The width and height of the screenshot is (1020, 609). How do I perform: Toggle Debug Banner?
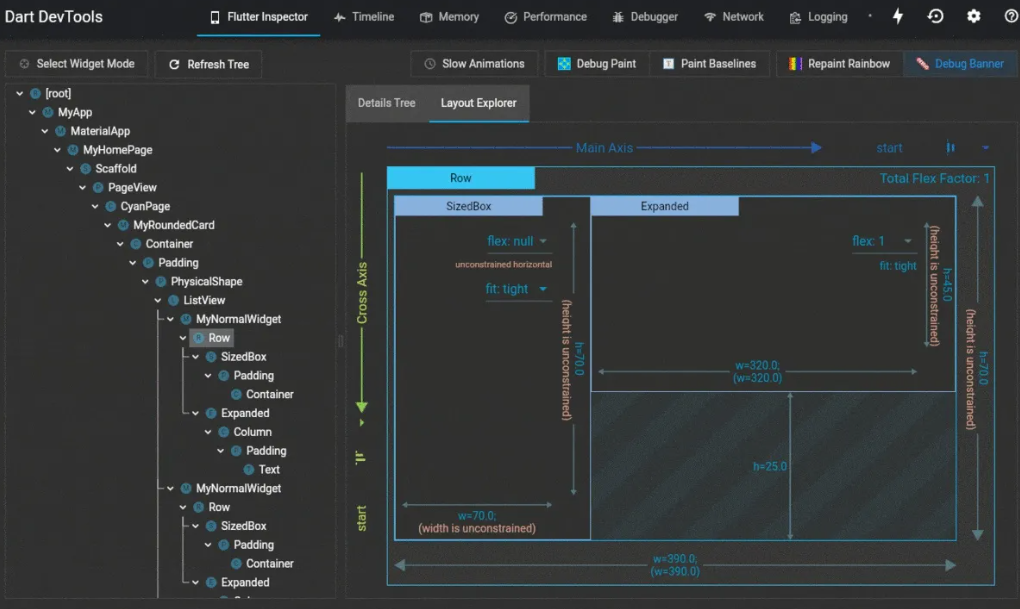point(960,64)
